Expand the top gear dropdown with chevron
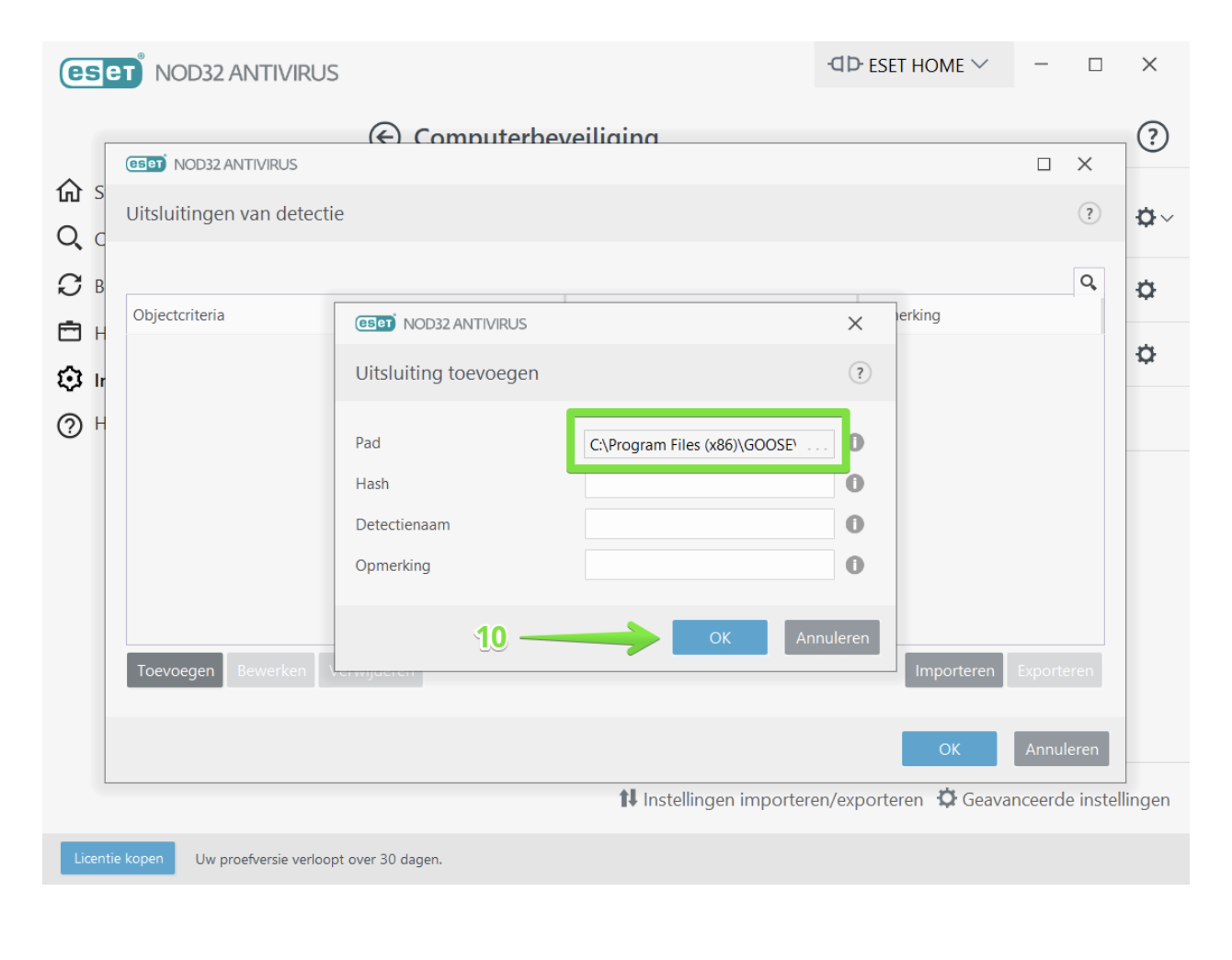The image size is (1232, 960). pos(1154,218)
